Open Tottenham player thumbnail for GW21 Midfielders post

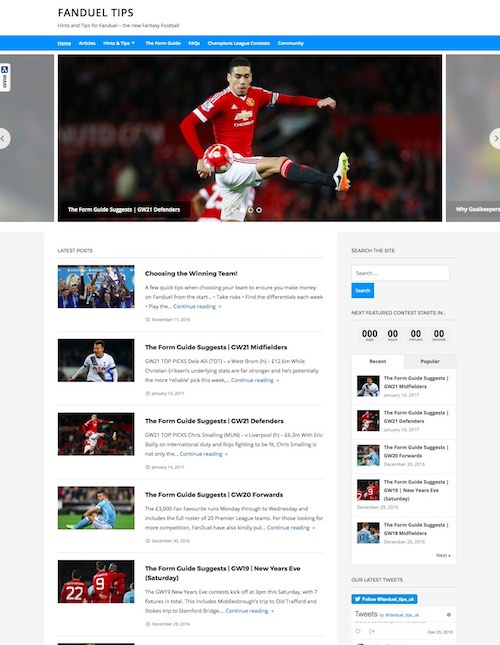pos(96,360)
